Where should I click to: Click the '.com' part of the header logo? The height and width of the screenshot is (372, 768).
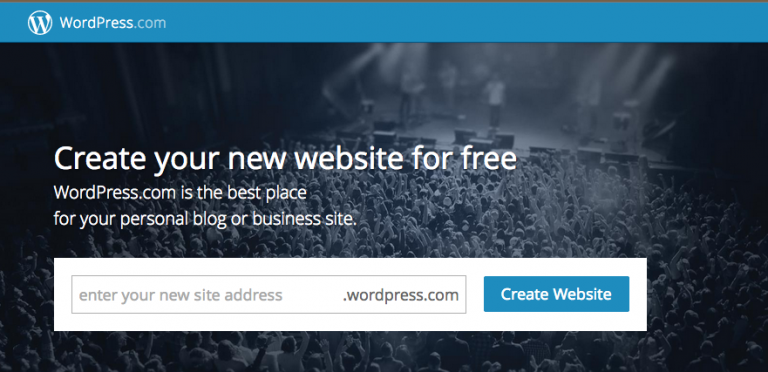[x=151, y=23]
